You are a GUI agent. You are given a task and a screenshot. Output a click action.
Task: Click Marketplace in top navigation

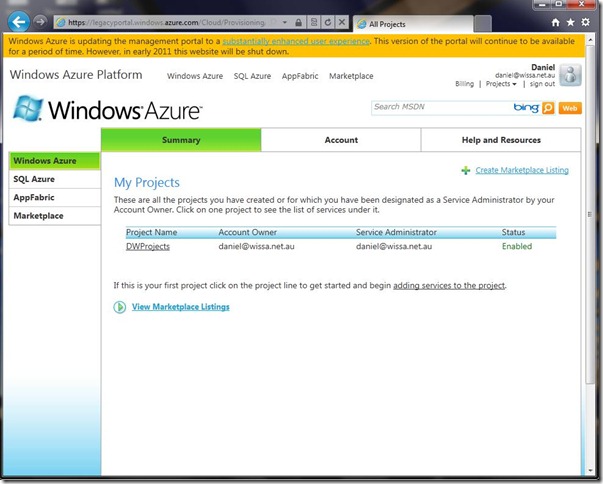coord(351,76)
